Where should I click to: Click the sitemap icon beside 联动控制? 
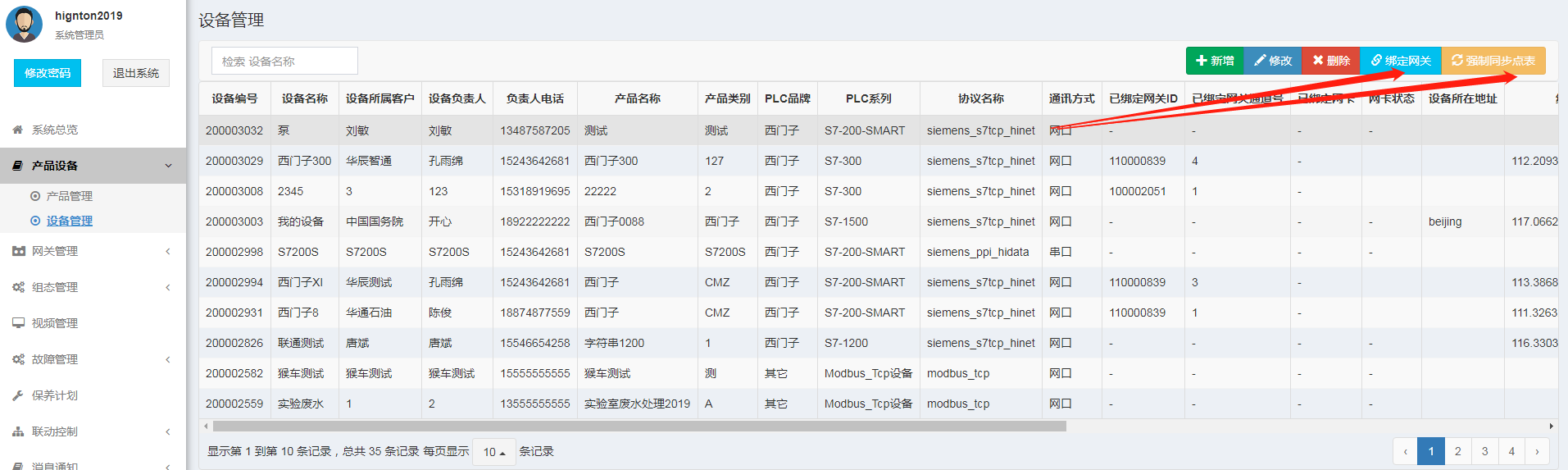[18, 431]
